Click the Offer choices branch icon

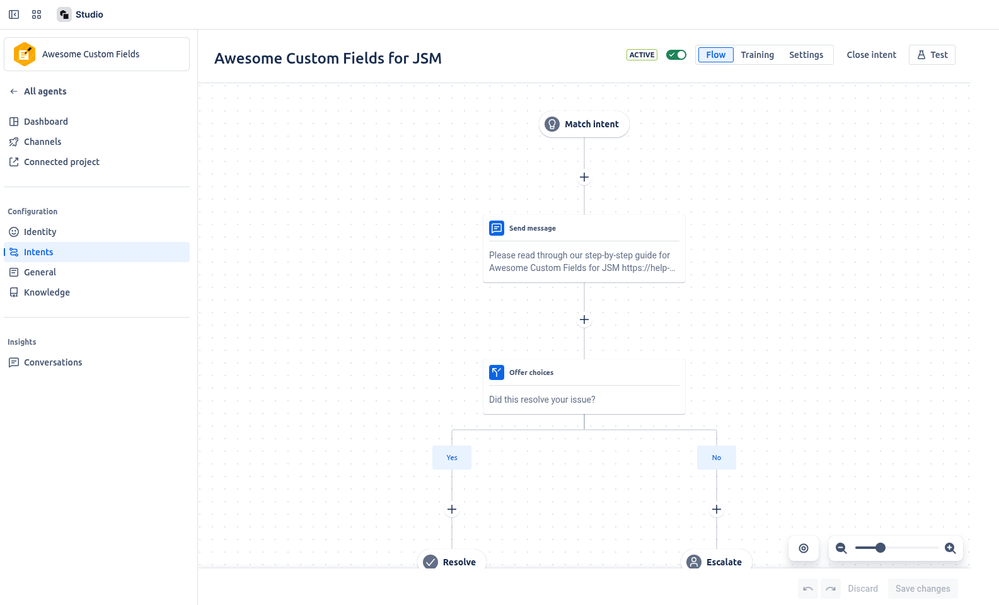(496, 373)
